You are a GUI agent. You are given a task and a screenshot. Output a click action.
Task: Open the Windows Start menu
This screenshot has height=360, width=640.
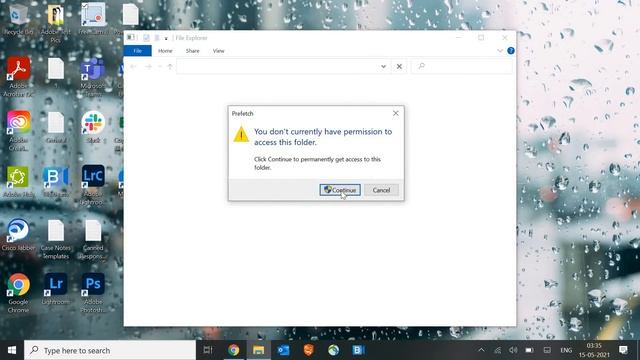click(x=12, y=350)
